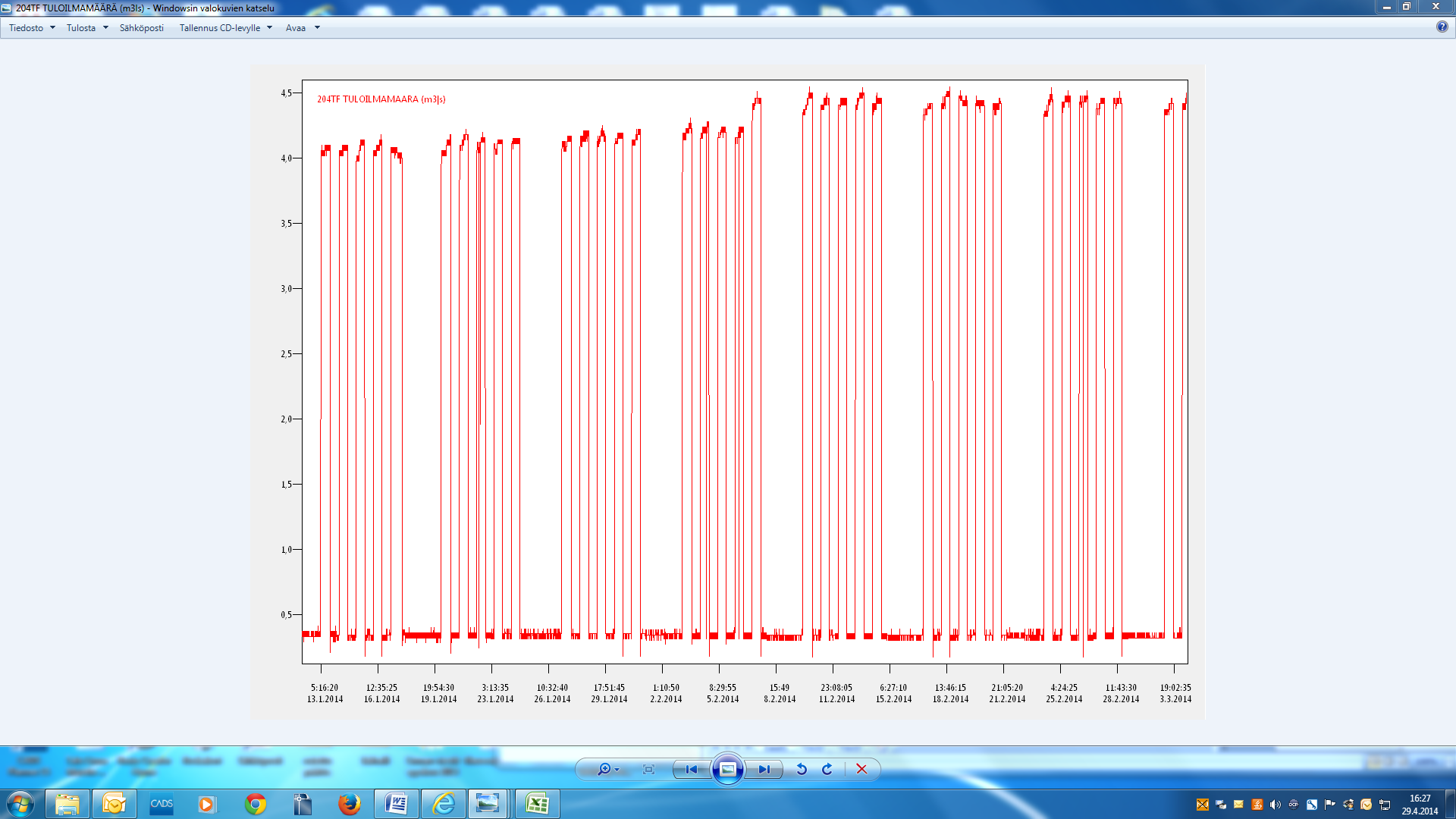This screenshot has width=1456, height=819.
Task: Open Firefox from the taskbar
Action: [349, 804]
